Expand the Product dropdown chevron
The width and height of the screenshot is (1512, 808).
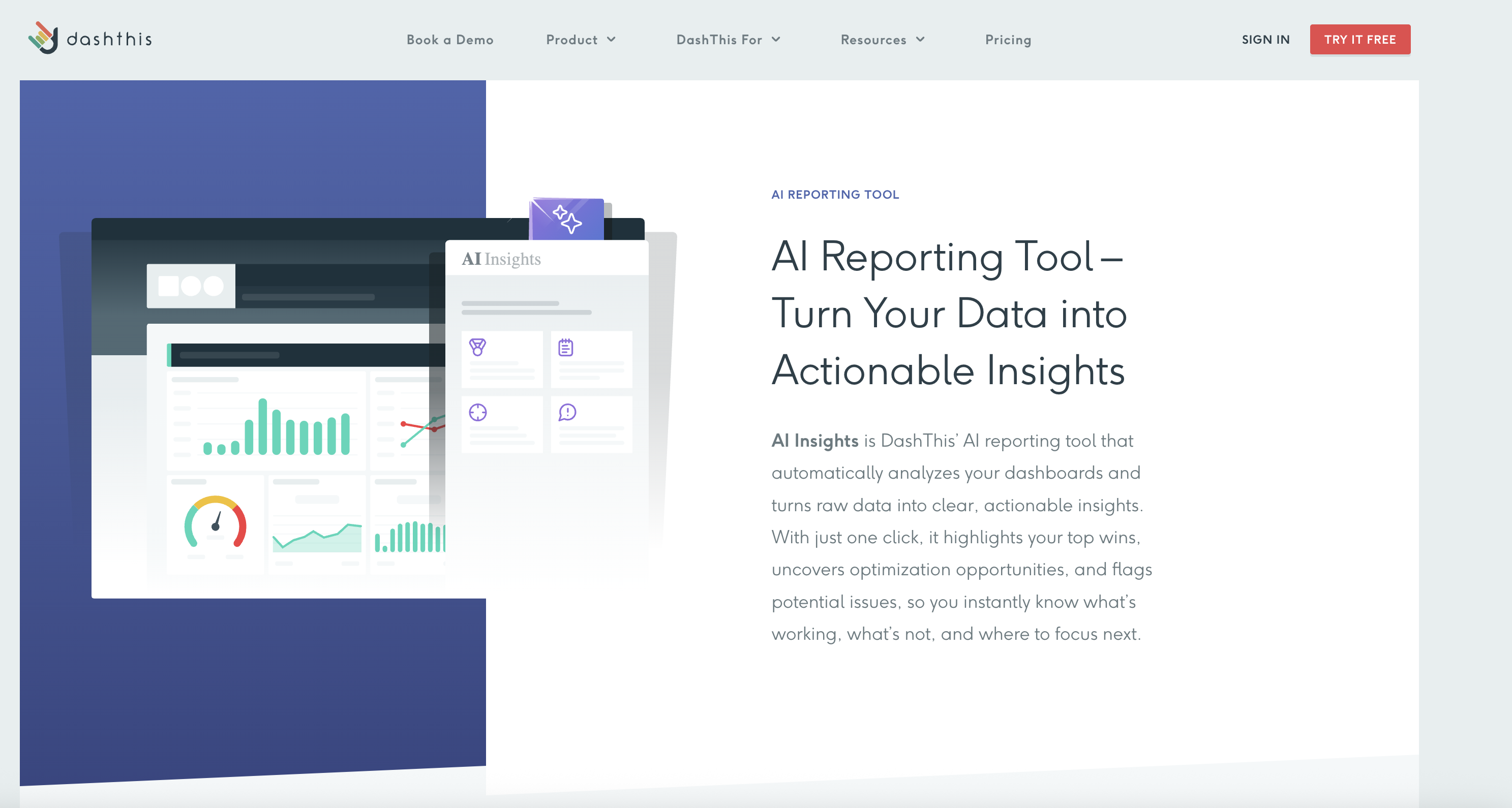tap(611, 39)
